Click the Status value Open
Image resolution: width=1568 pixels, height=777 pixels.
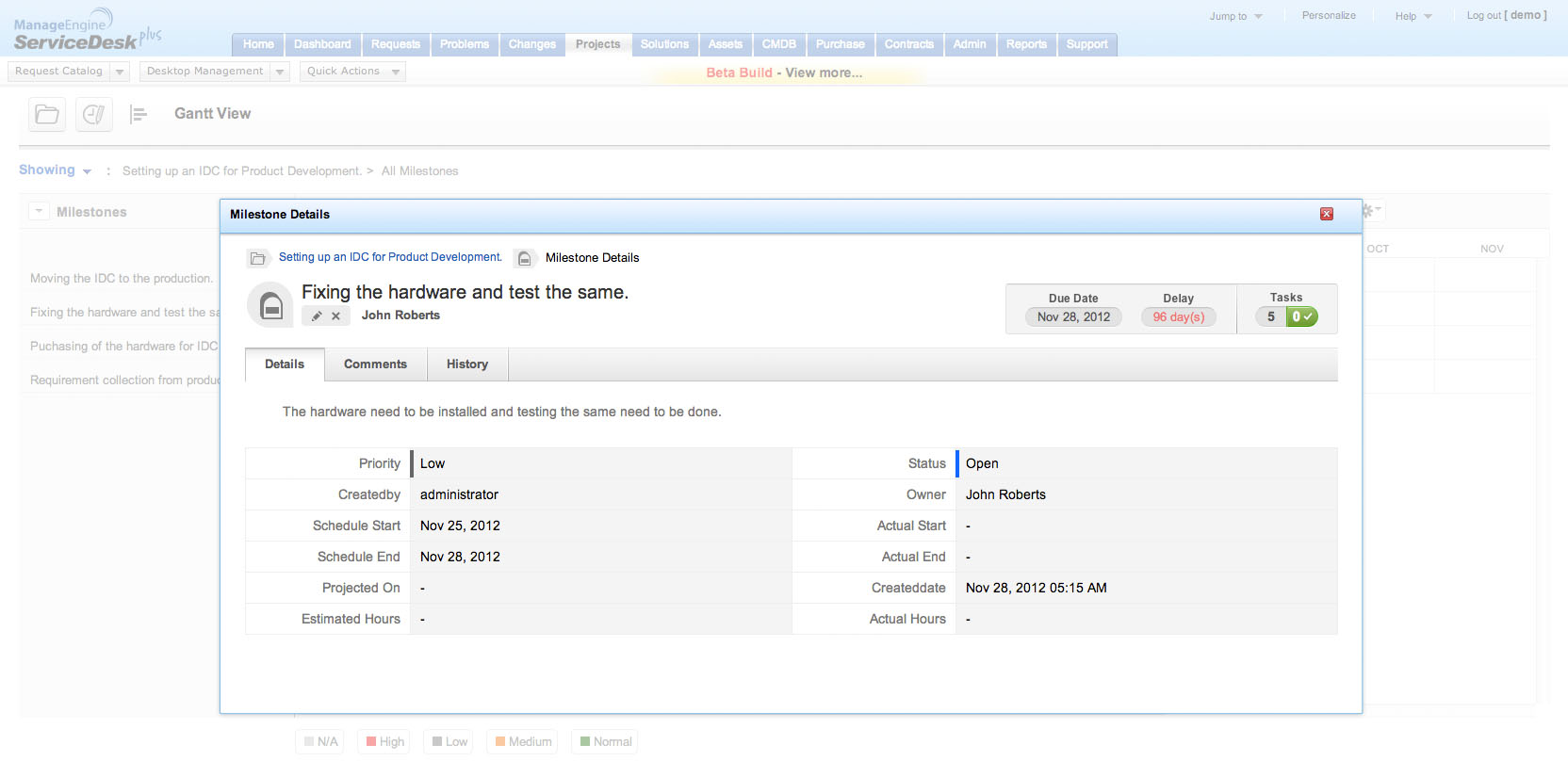pos(982,463)
